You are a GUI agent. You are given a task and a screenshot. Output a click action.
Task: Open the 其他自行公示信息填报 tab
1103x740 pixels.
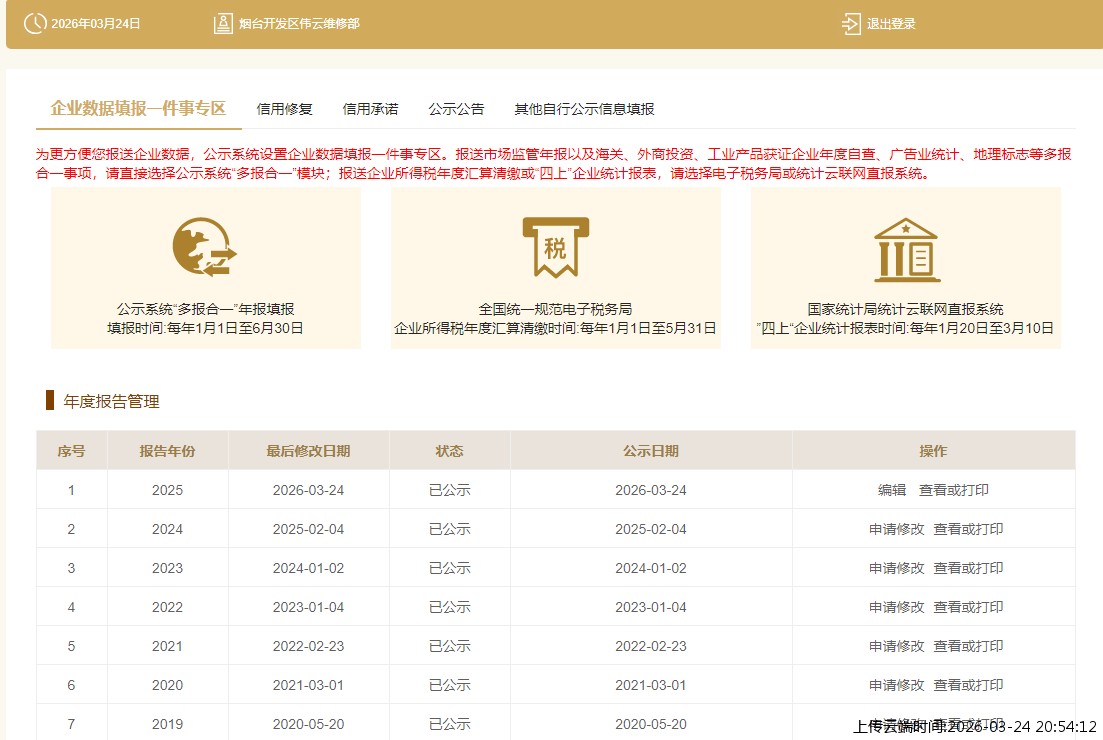pos(585,108)
